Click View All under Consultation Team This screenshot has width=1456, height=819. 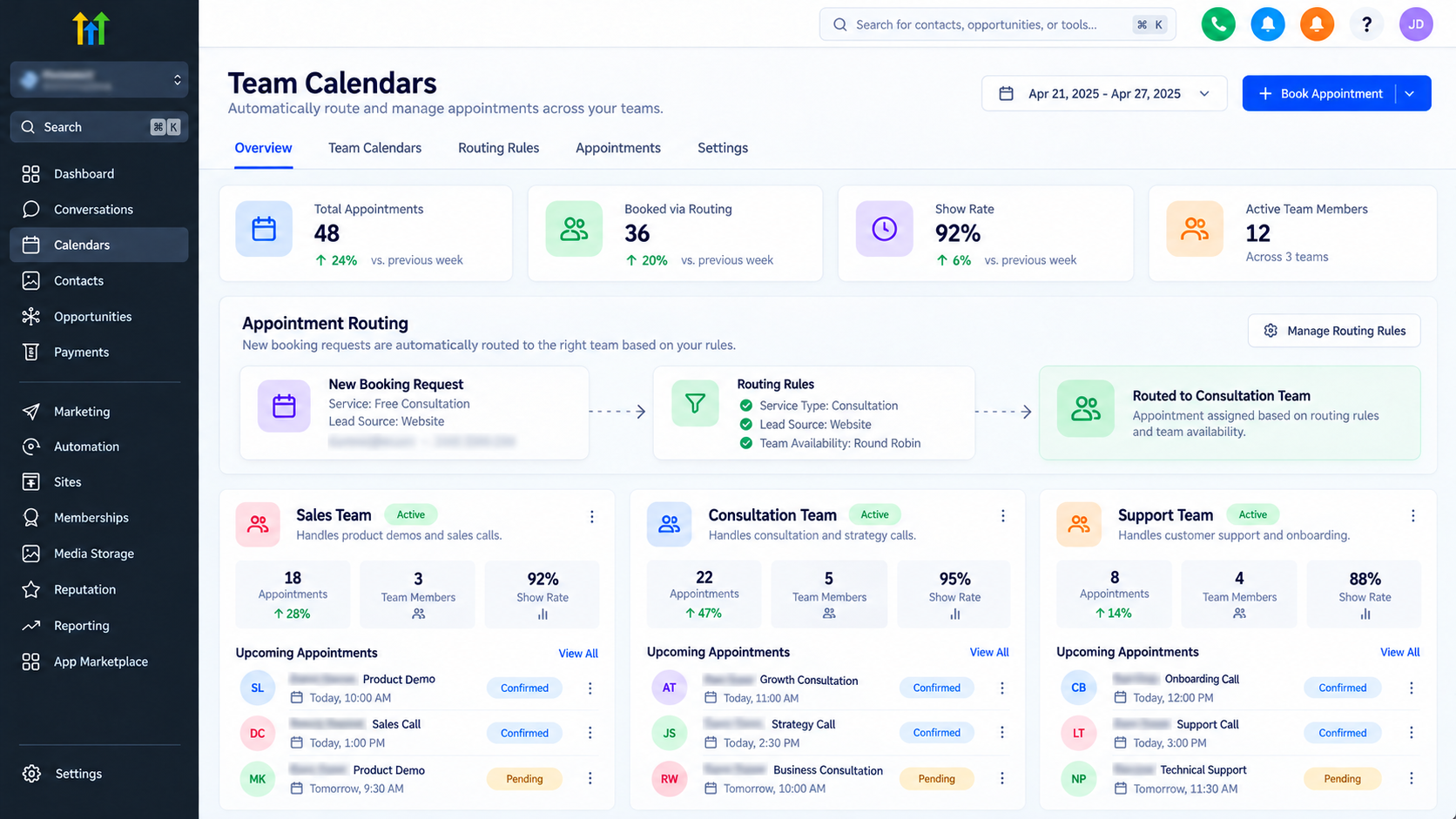coord(989,652)
